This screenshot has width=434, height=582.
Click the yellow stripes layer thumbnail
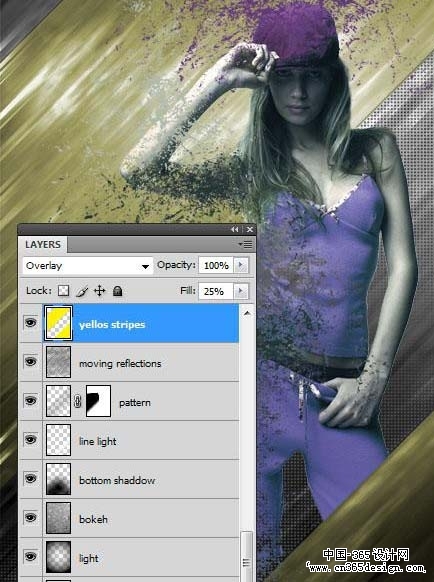(58, 323)
